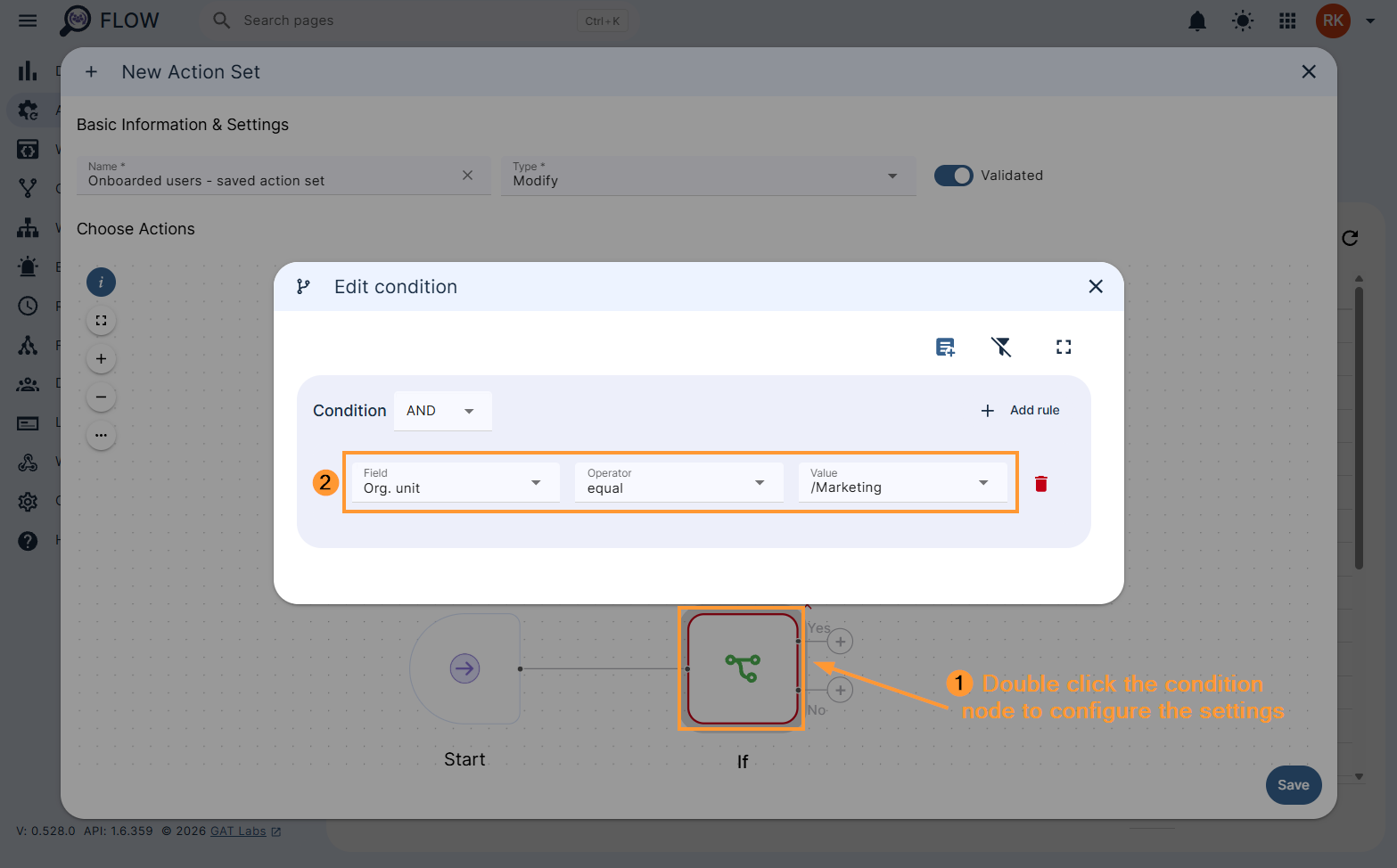The height and width of the screenshot is (868, 1397).
Task: Zoom out the canvas with minus button
Action: pos(101,397)
